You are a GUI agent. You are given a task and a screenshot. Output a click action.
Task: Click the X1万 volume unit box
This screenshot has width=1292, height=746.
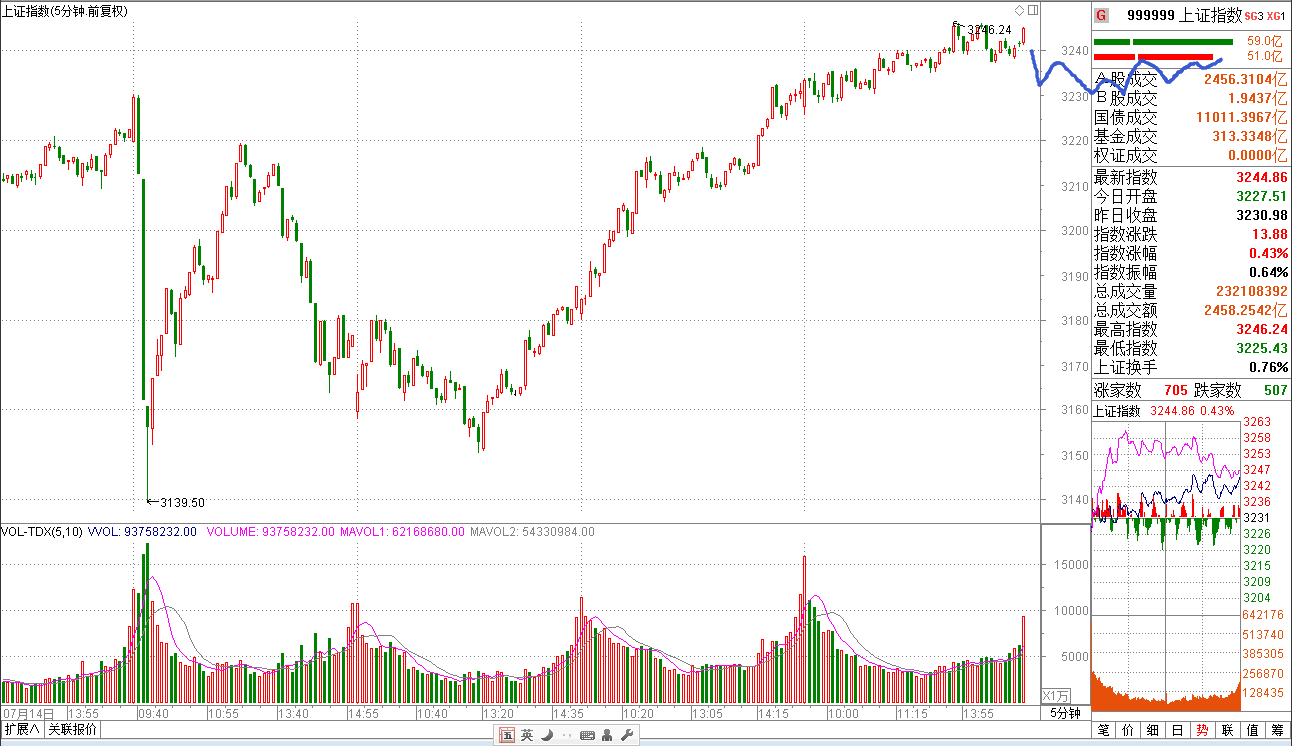(1056, 695)
